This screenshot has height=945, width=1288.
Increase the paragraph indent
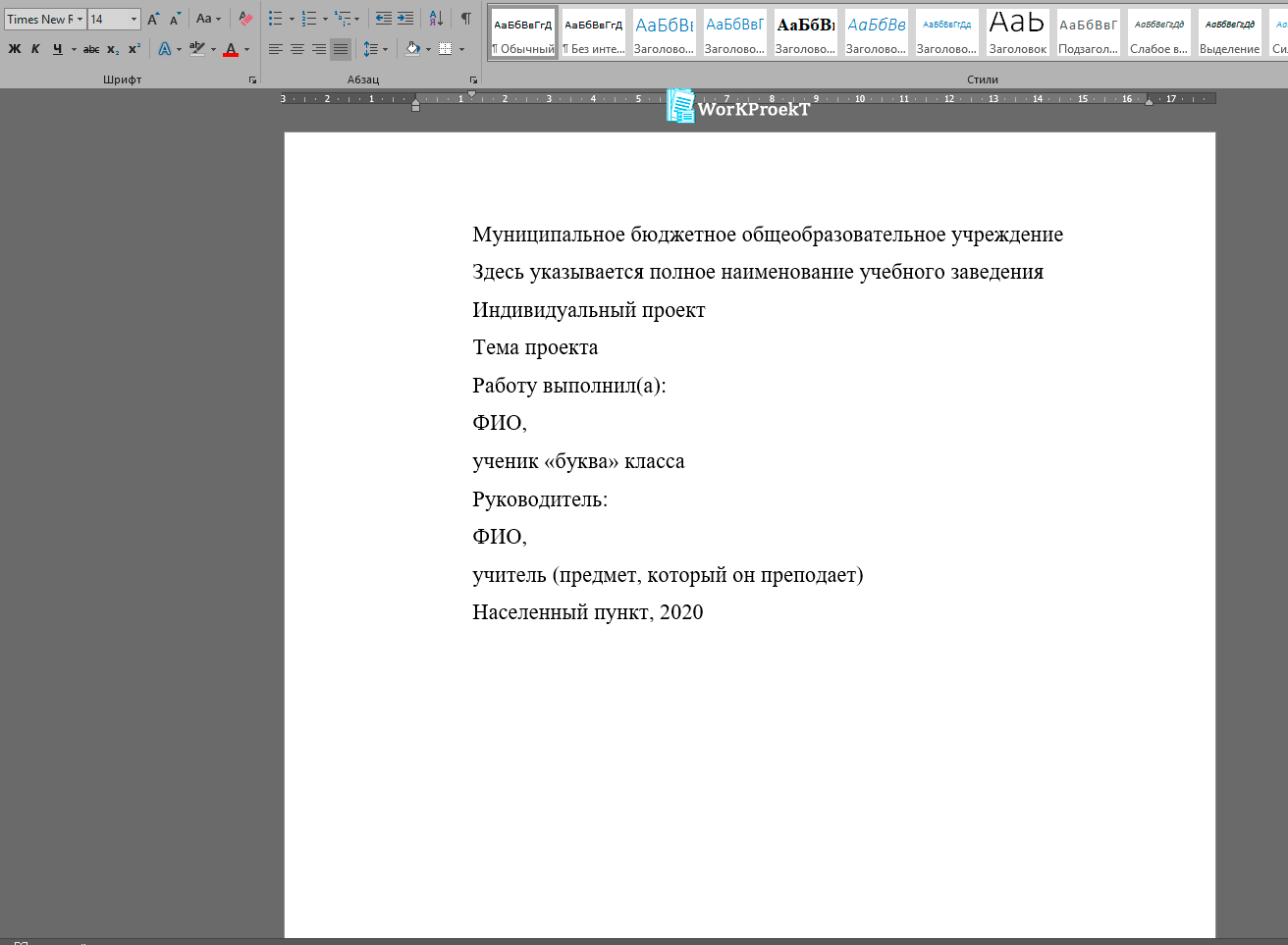pyautogui.click(x=405, y=19)
